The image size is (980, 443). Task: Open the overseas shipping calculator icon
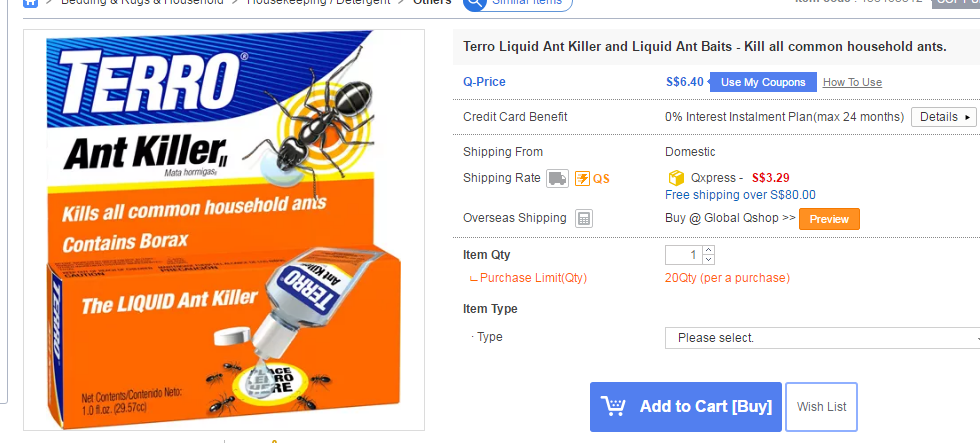click(585, 218)
